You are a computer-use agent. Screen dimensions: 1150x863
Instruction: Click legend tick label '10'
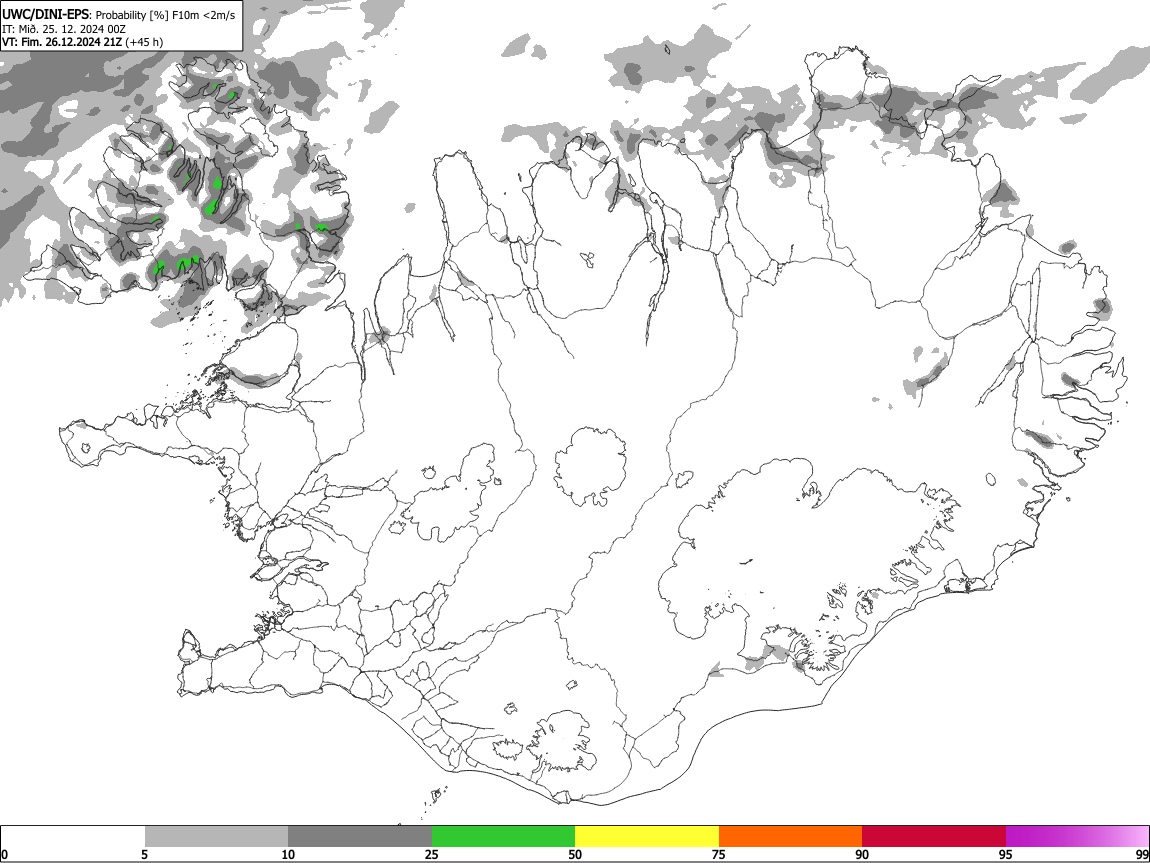[x=288, y=855]
